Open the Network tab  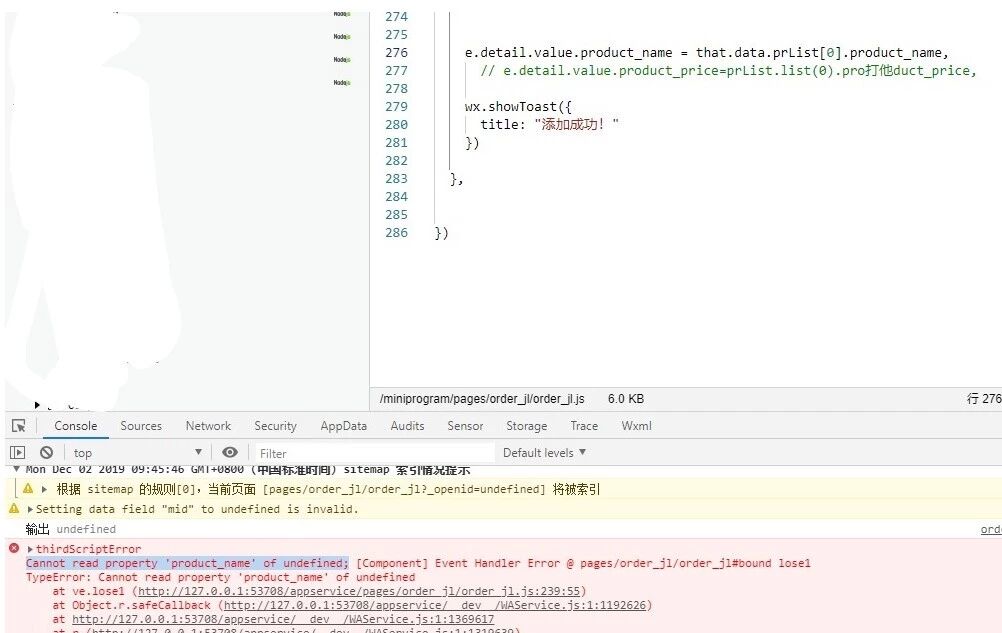pyautogui.click(x=208, y=426)
